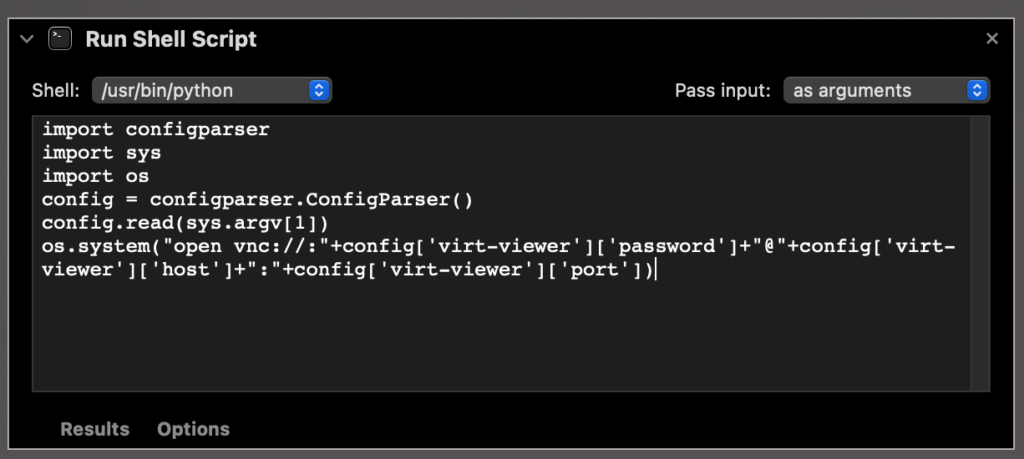The image size is (1024, 459).
Task: Switch to the Options tab
Action: [x=193, y=429]
